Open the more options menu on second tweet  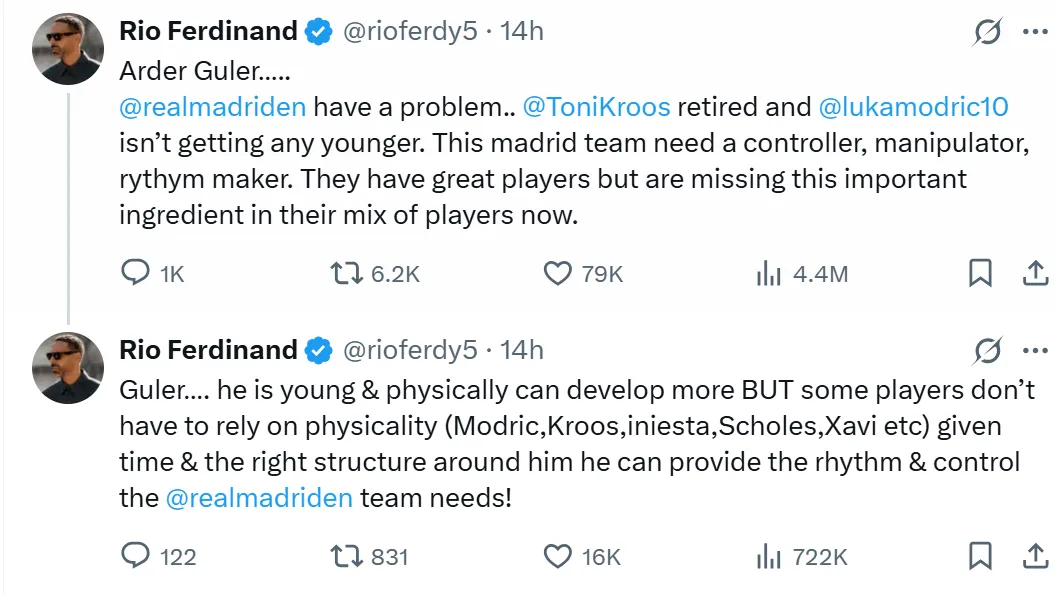coord(1035,351)
